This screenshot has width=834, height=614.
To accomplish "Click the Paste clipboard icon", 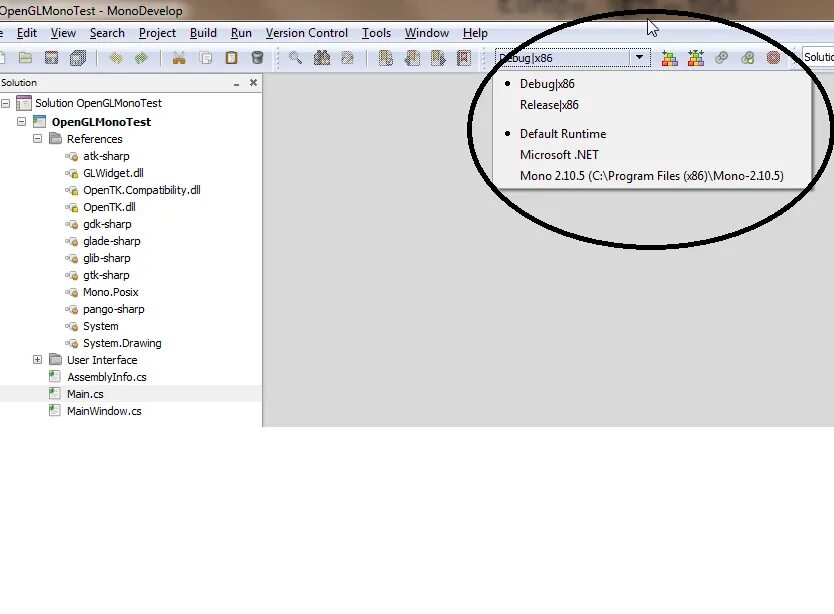I will click(231, 57).
